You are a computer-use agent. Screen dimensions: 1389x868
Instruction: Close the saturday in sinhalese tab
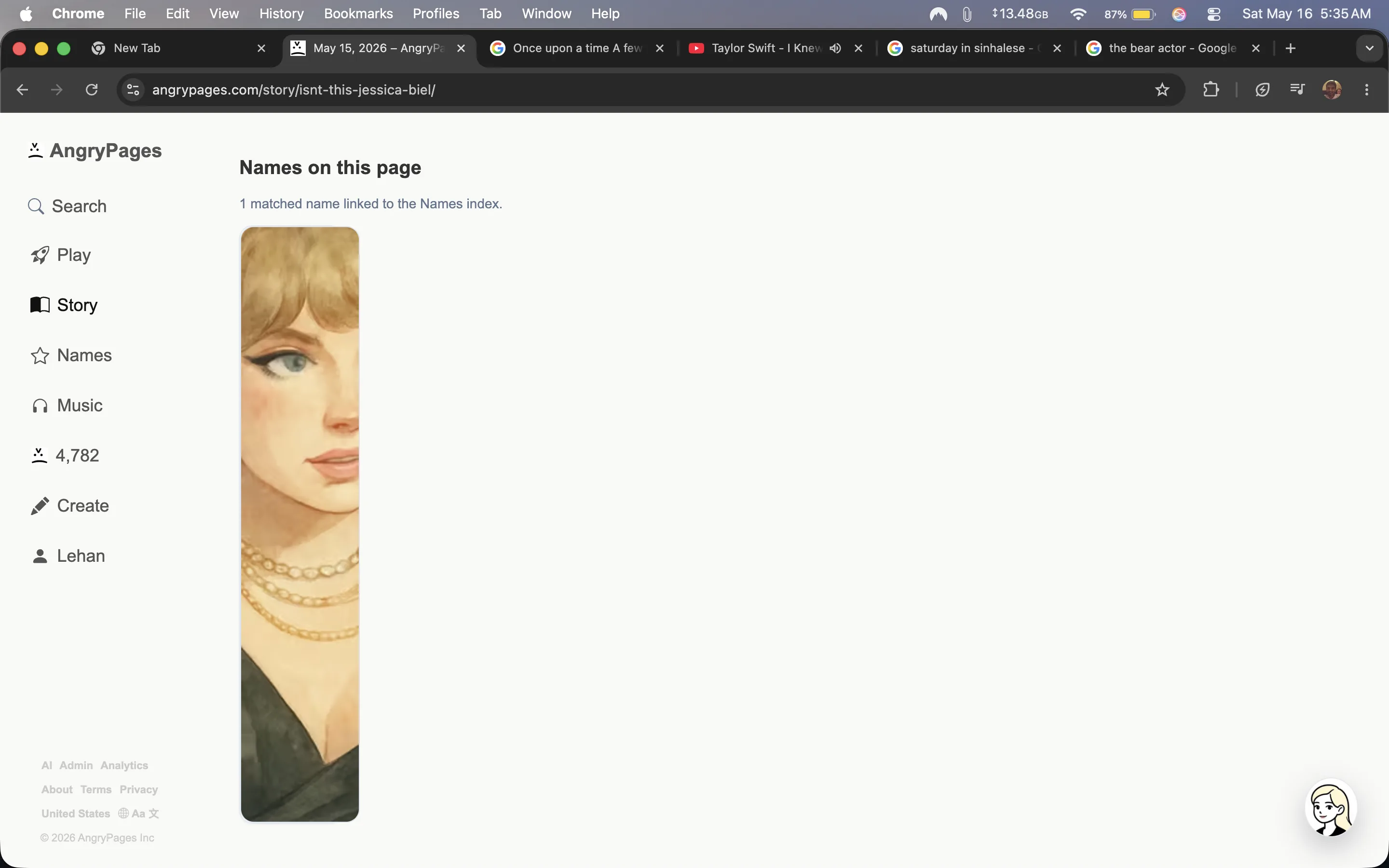[1057, 48]
